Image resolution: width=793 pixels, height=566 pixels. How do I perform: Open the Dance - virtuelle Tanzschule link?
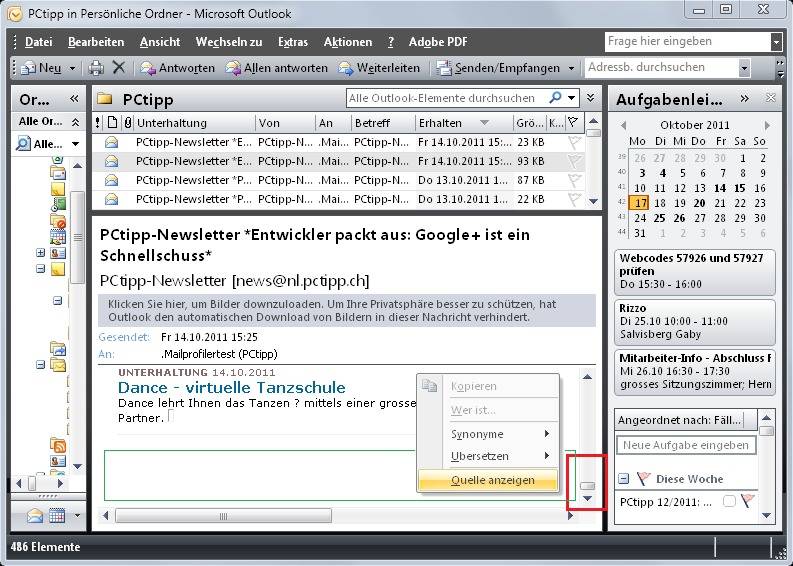232,388
